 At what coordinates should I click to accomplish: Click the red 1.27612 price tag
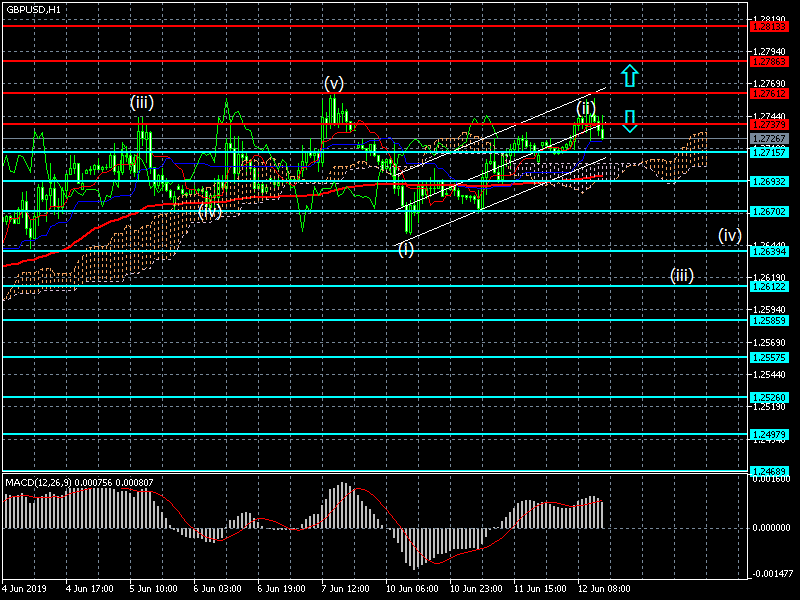768,93
